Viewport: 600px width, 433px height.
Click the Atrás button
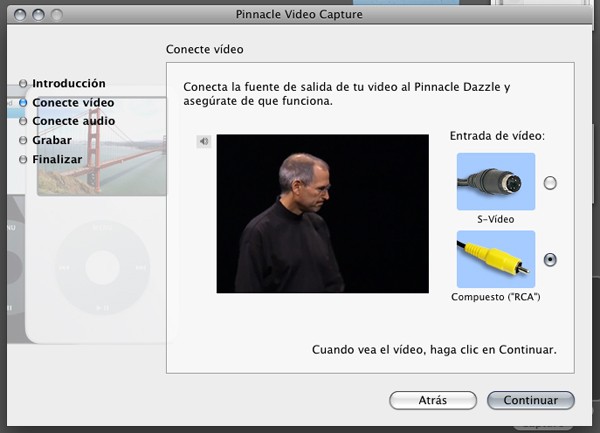(433, 400)
